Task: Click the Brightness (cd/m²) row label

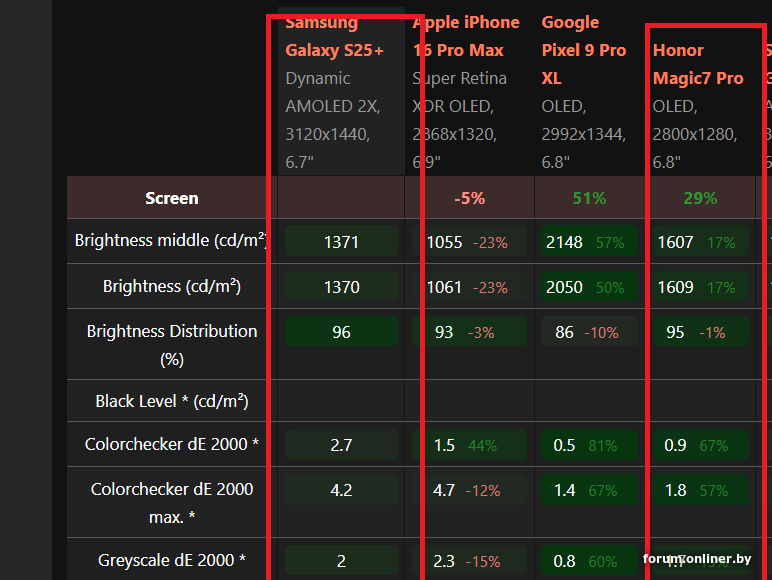Action: coord(171,286)
